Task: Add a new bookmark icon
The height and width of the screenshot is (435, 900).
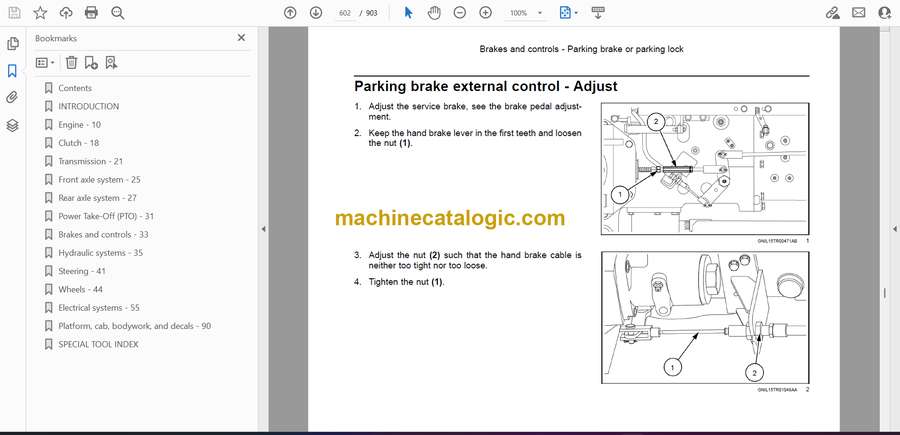Action: 91,63
